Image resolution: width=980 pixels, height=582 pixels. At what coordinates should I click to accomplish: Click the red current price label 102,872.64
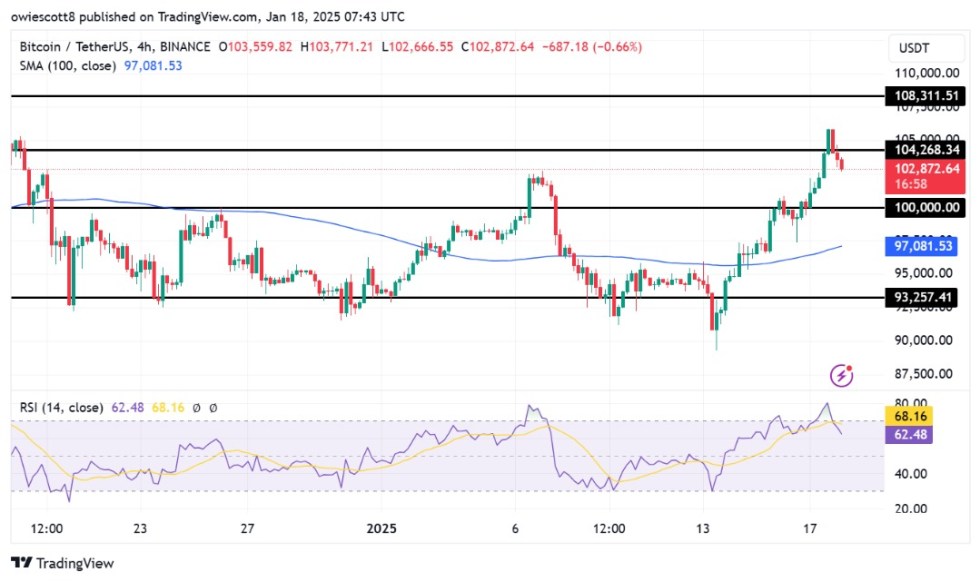tap(927, 168)
